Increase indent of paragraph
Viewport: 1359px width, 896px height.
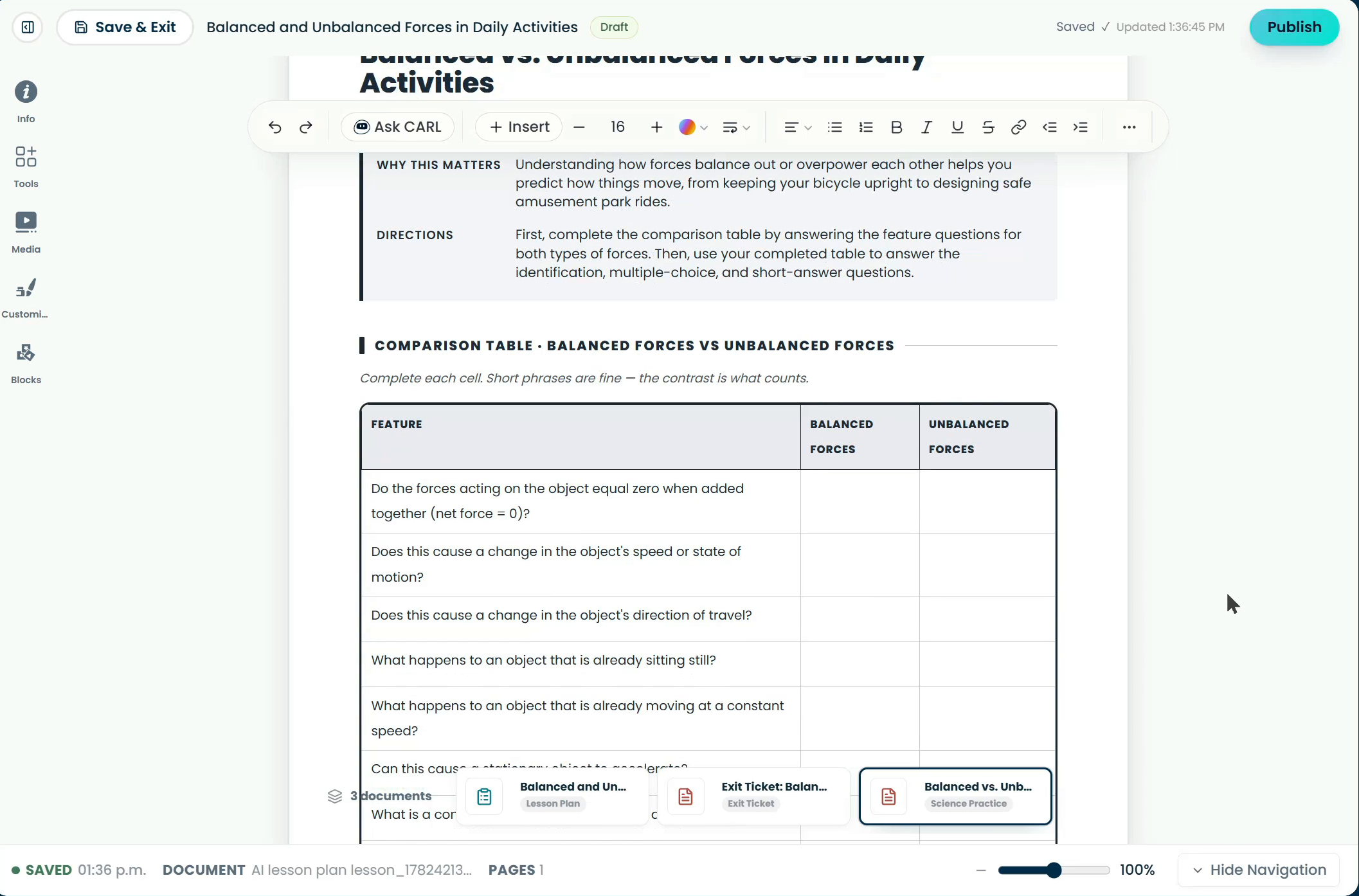pyautogui.click(x=1081, y=127)
